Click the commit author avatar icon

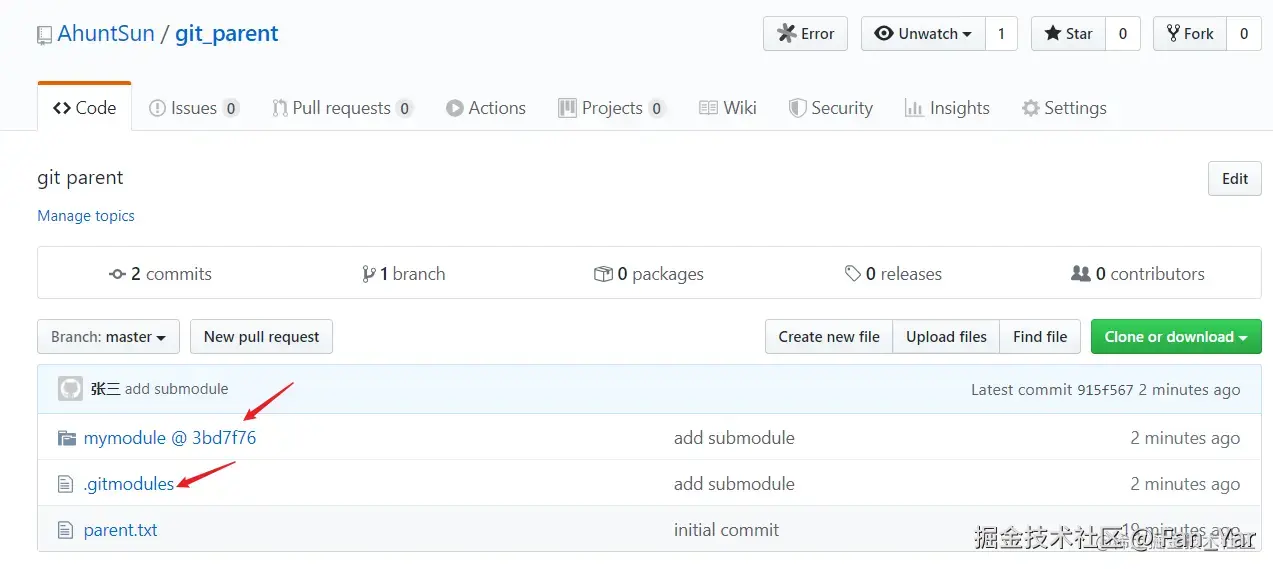tap(70, 389)
